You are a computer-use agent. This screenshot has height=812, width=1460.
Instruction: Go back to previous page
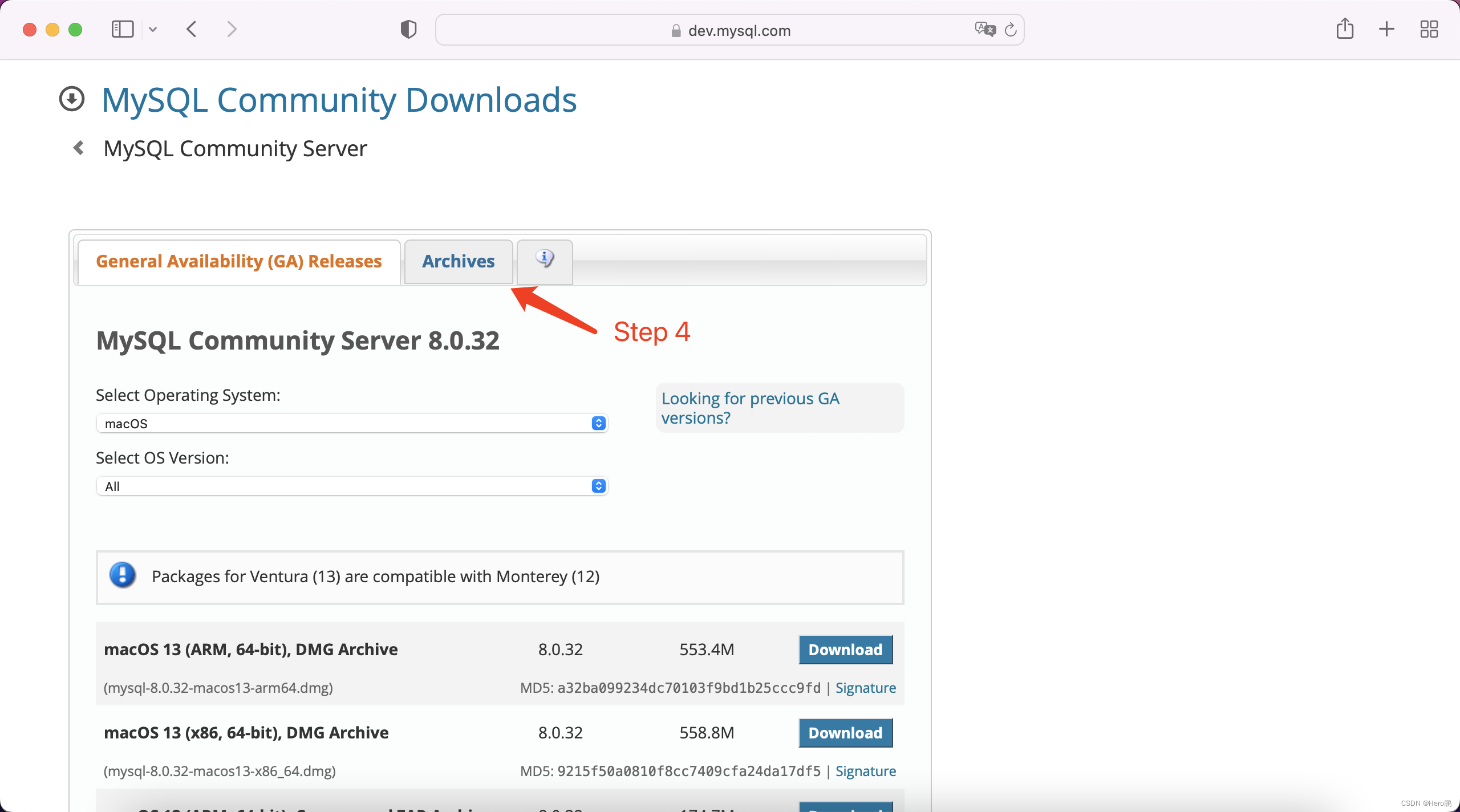coord(192,29)
